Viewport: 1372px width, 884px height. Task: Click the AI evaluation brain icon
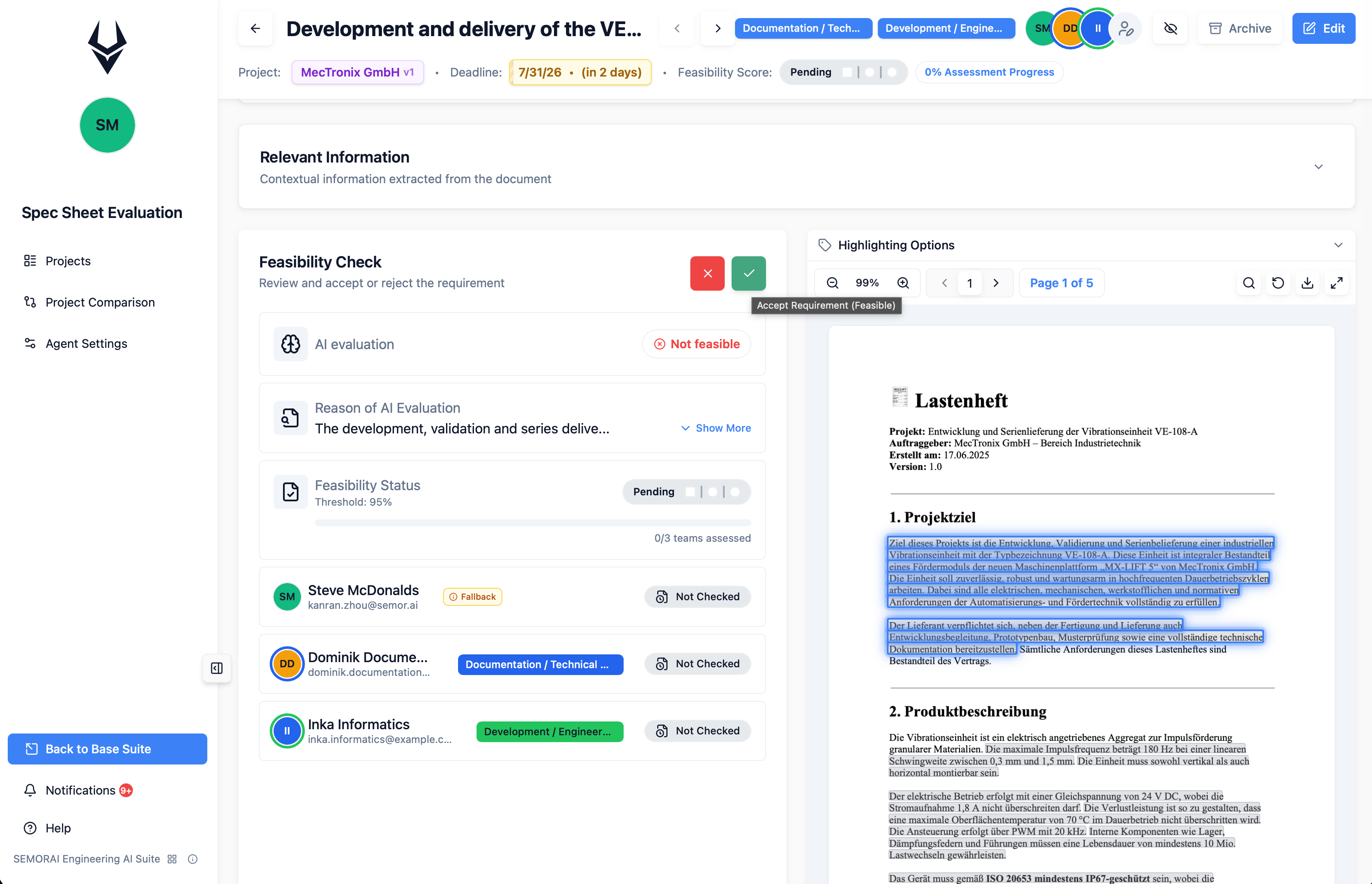coord(290,344)
